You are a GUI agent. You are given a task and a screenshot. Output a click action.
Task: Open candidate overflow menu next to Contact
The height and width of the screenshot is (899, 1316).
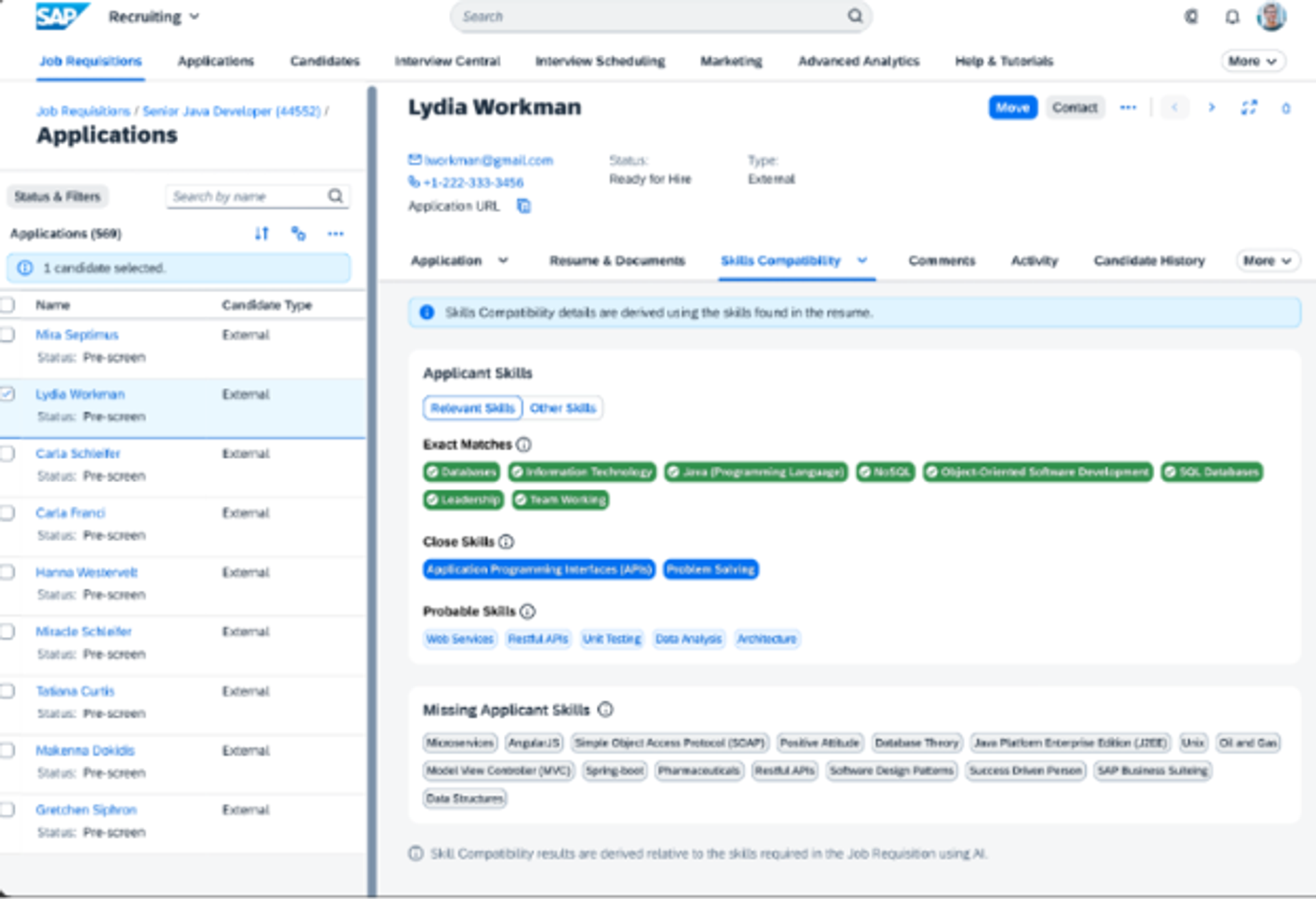pyautogui.click(x=1128, y=108)
